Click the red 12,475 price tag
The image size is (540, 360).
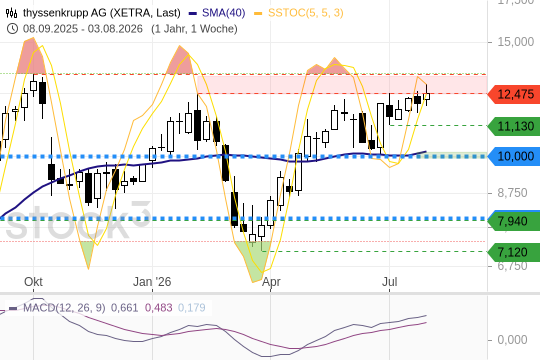point(514,94)
